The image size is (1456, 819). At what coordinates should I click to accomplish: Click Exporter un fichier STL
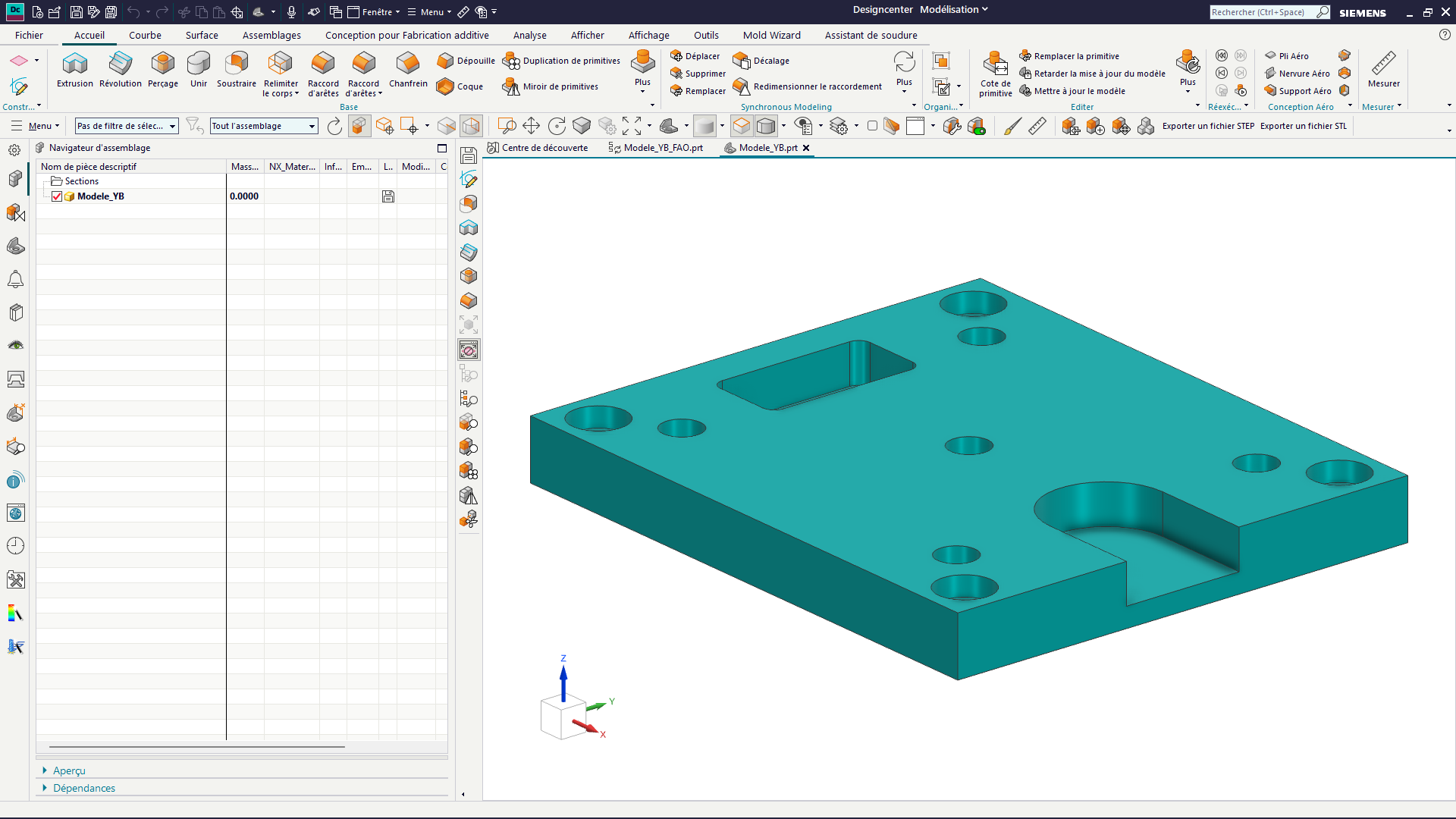[1304, 126]
